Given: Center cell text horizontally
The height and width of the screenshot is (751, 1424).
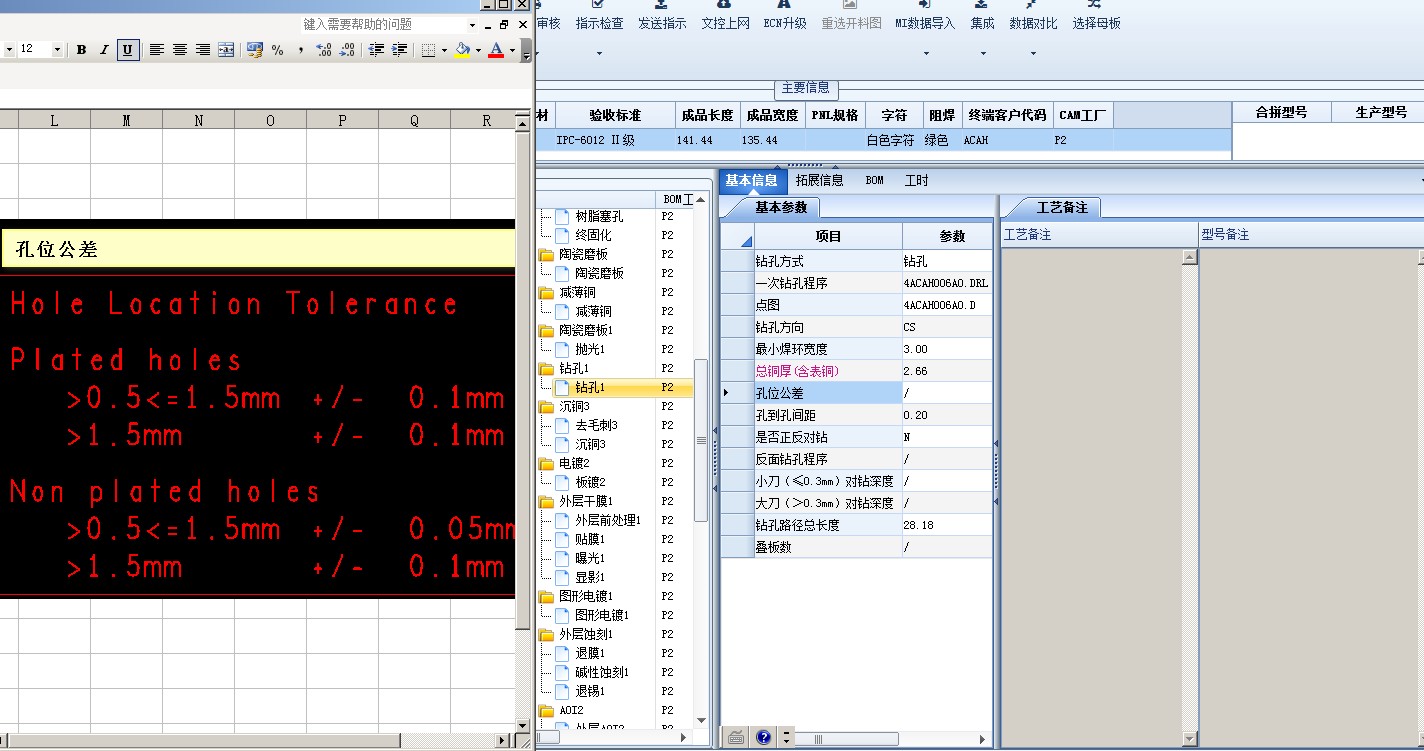Looking at the screenshot, I should point(180,50).
